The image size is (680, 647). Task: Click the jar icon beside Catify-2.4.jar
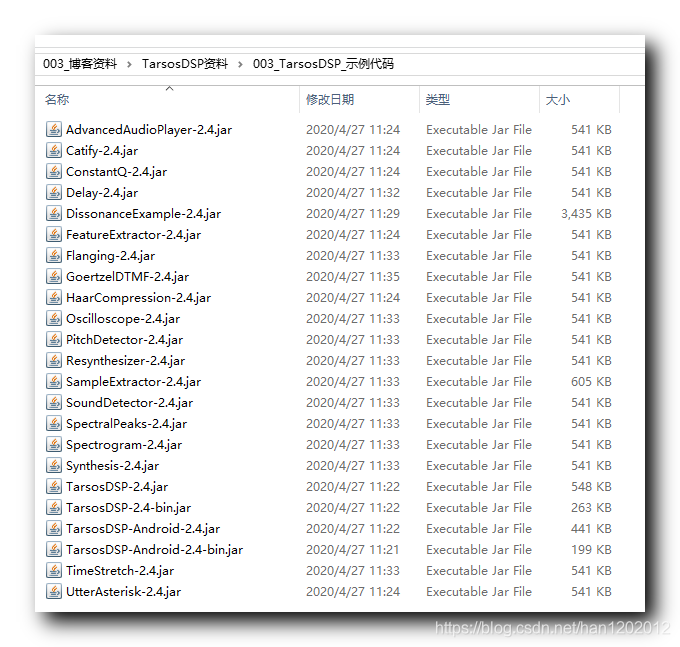click(x=54, y=150)
